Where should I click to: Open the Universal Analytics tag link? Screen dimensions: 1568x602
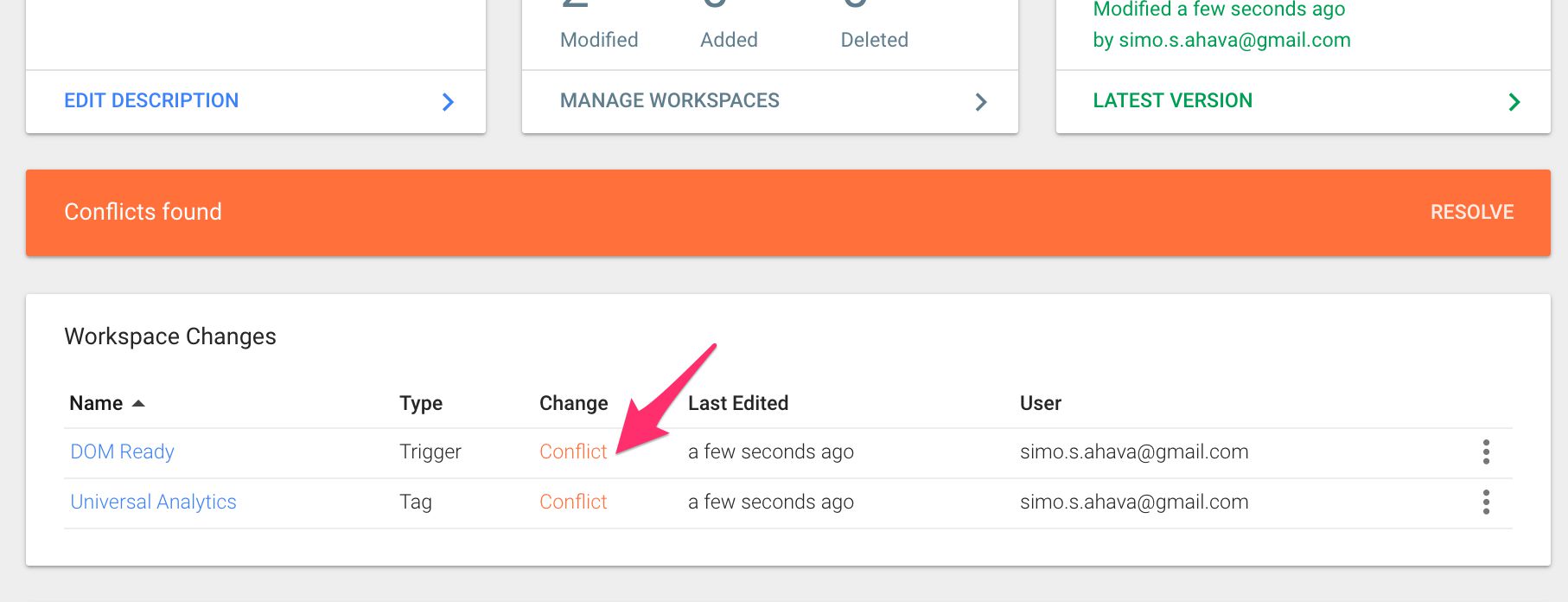tap(153, 502)
